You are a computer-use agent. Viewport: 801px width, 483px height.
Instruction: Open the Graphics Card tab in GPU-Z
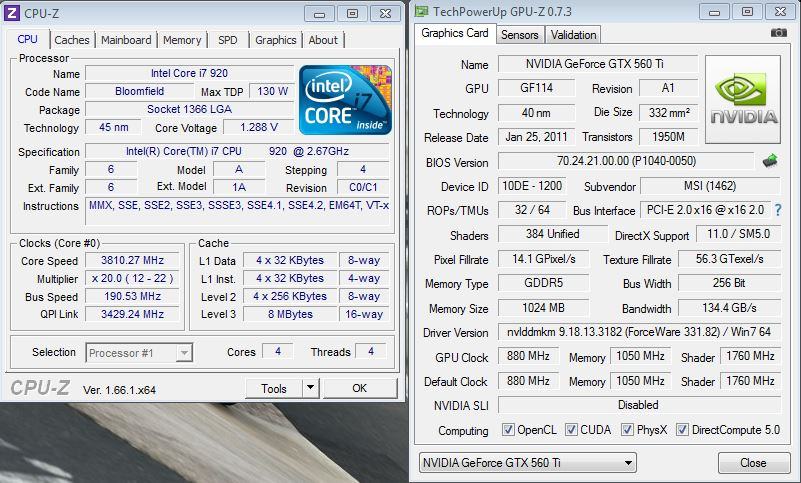[x=455, y=33]
